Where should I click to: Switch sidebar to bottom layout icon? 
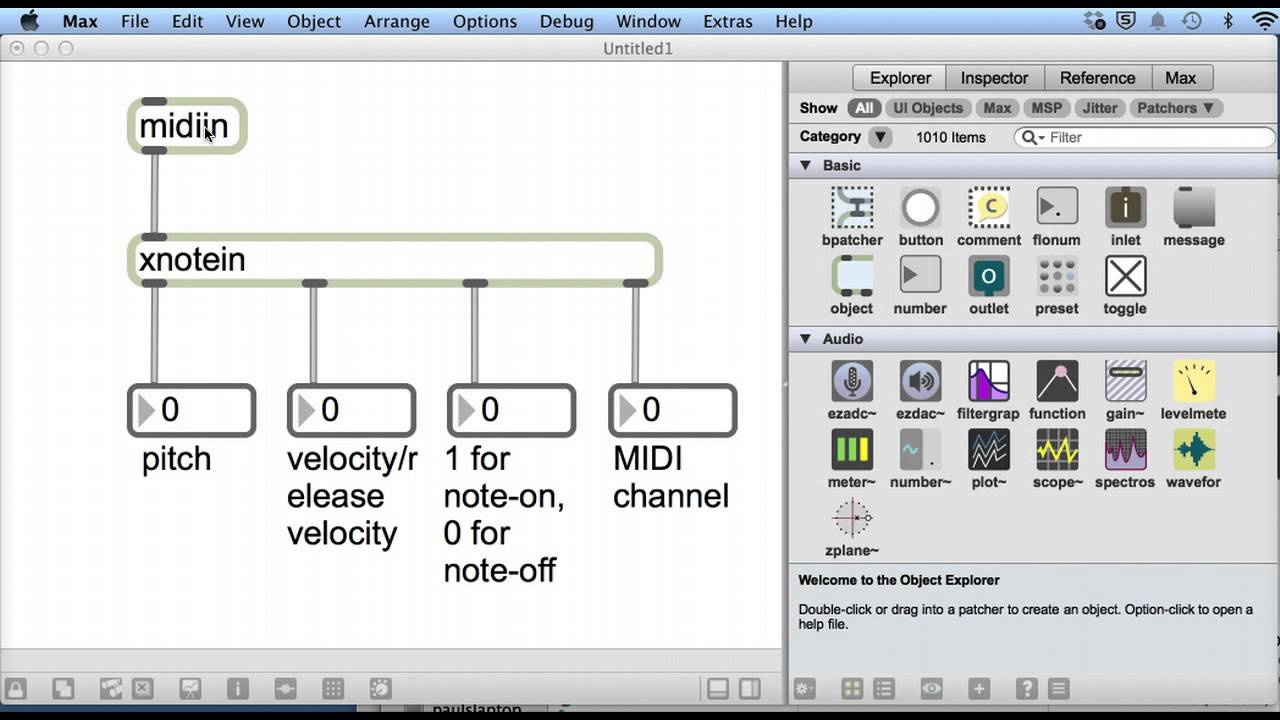tap(717, 688)
